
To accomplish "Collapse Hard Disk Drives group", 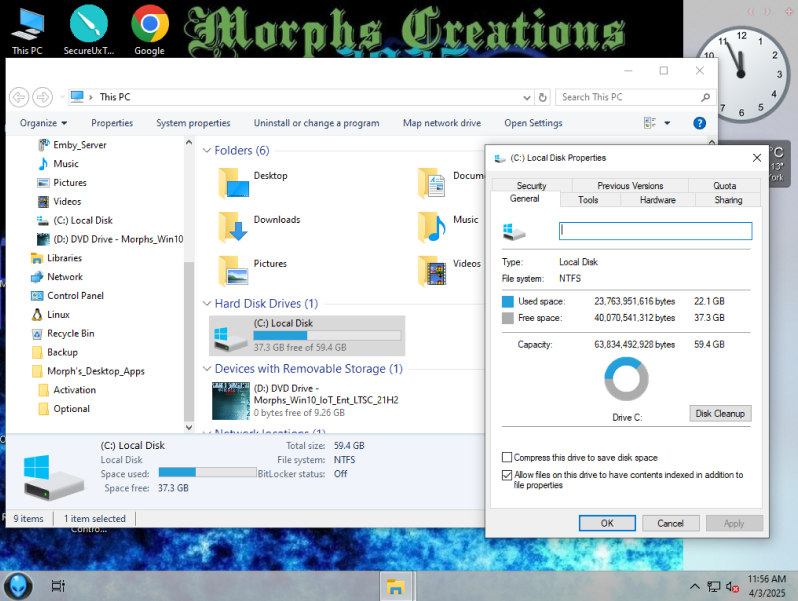I will click(x=207, y=304).
